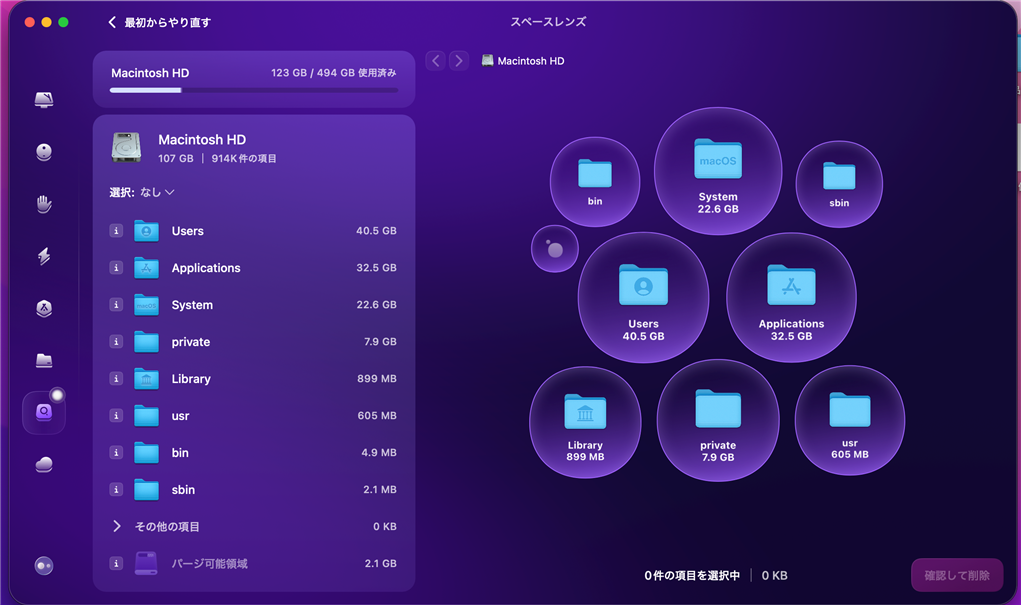Select the sbin folder bubble
Image resolution: width=1021 pixels, height=605 pixels.
839,184
